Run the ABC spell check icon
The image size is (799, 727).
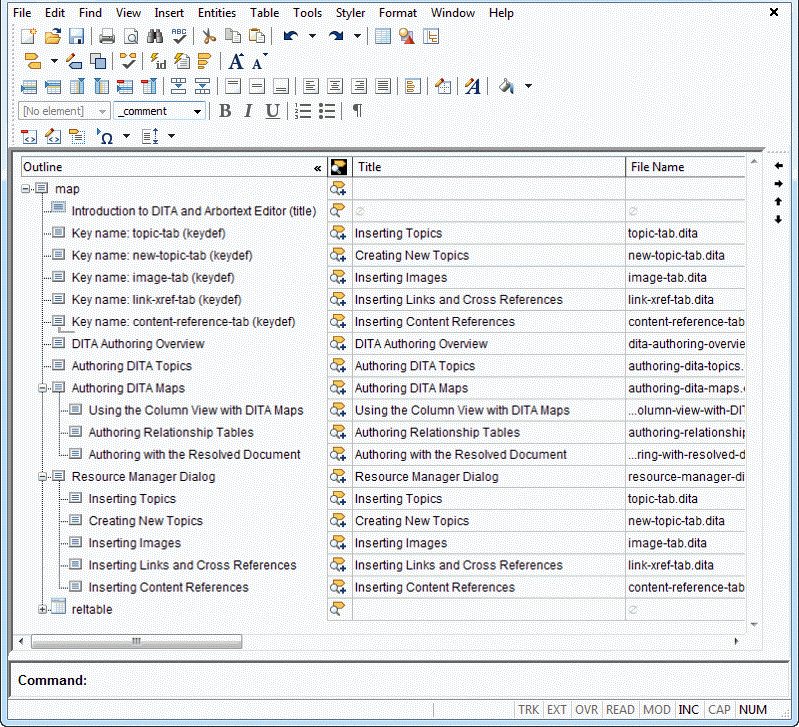tap(179, 36)
